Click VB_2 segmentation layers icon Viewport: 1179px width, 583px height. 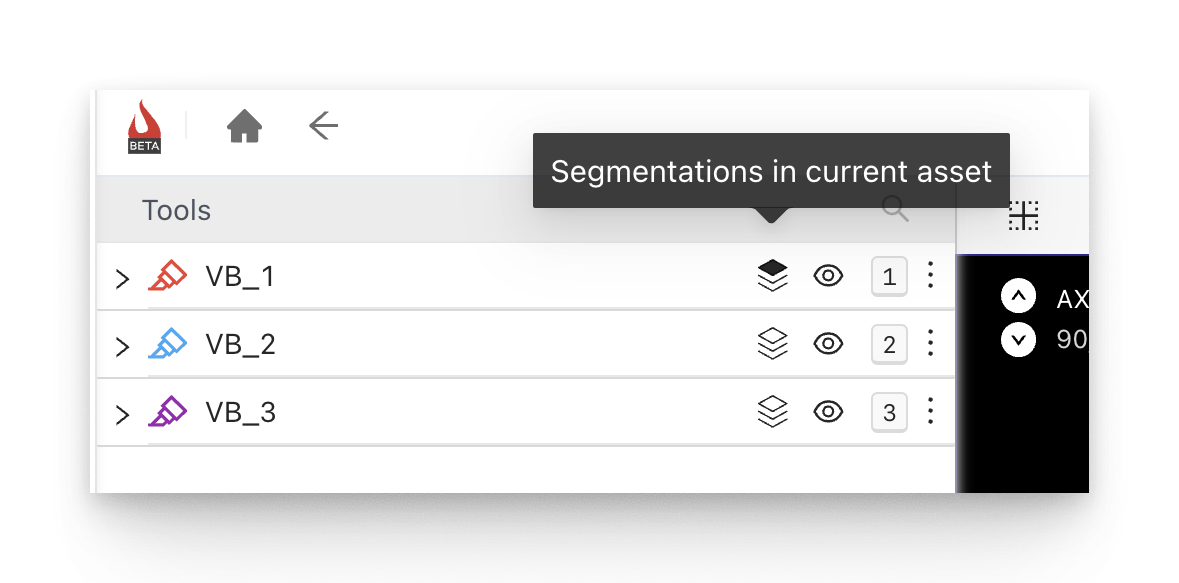point(772,344)
